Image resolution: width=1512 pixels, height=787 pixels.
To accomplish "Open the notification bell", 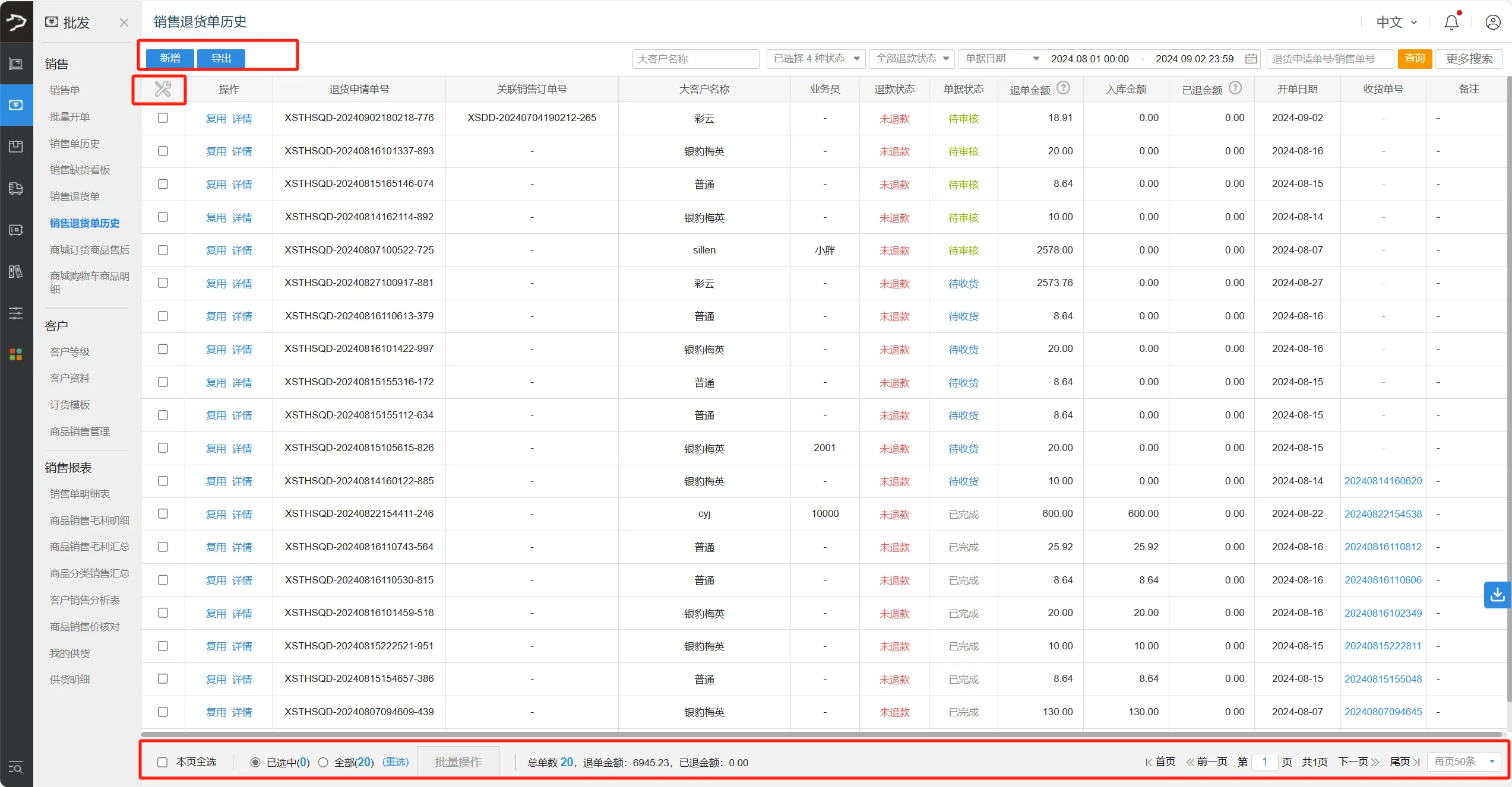I will click(1451, 23).
